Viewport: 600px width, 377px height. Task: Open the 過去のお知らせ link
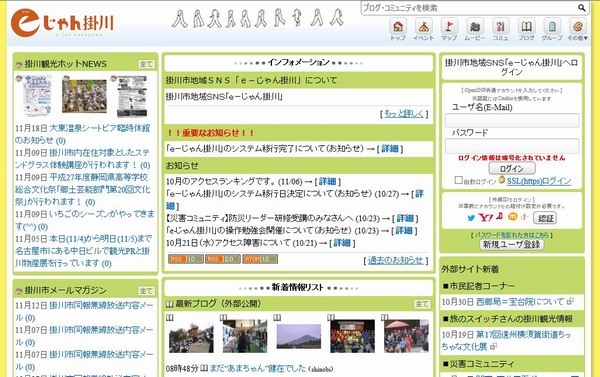pyautogui.click(x=396, y=260)
